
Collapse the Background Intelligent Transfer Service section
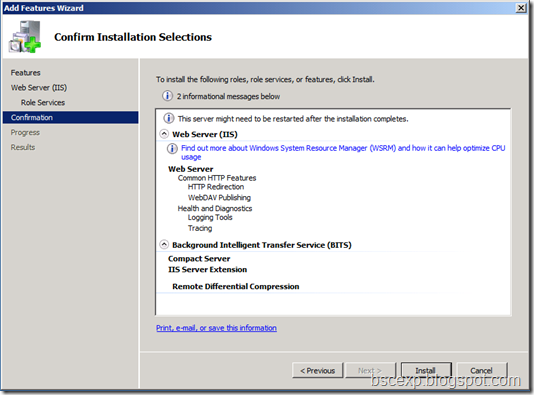(x=164, y=244)
